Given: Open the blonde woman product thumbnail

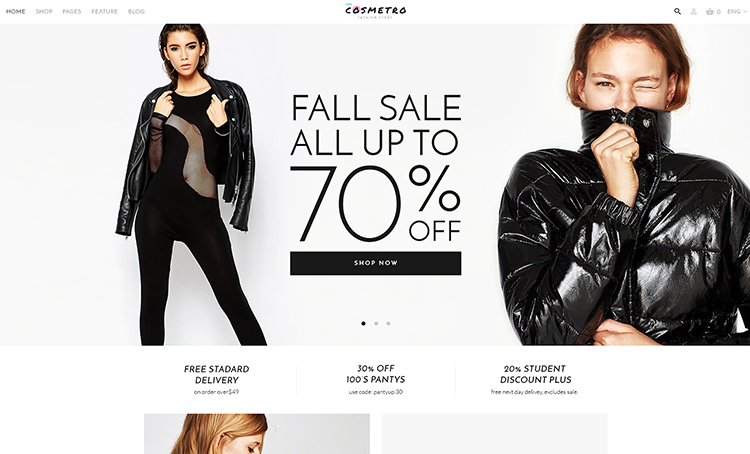Looking at the screenshot, I should 257,434.
